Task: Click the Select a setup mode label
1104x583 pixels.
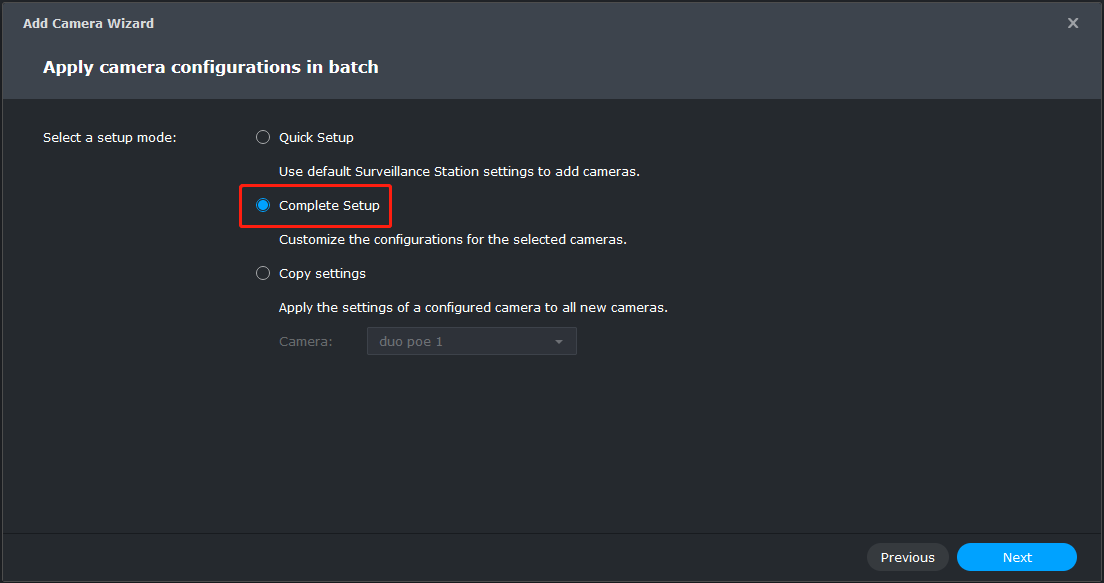Action: click(110, 137)
